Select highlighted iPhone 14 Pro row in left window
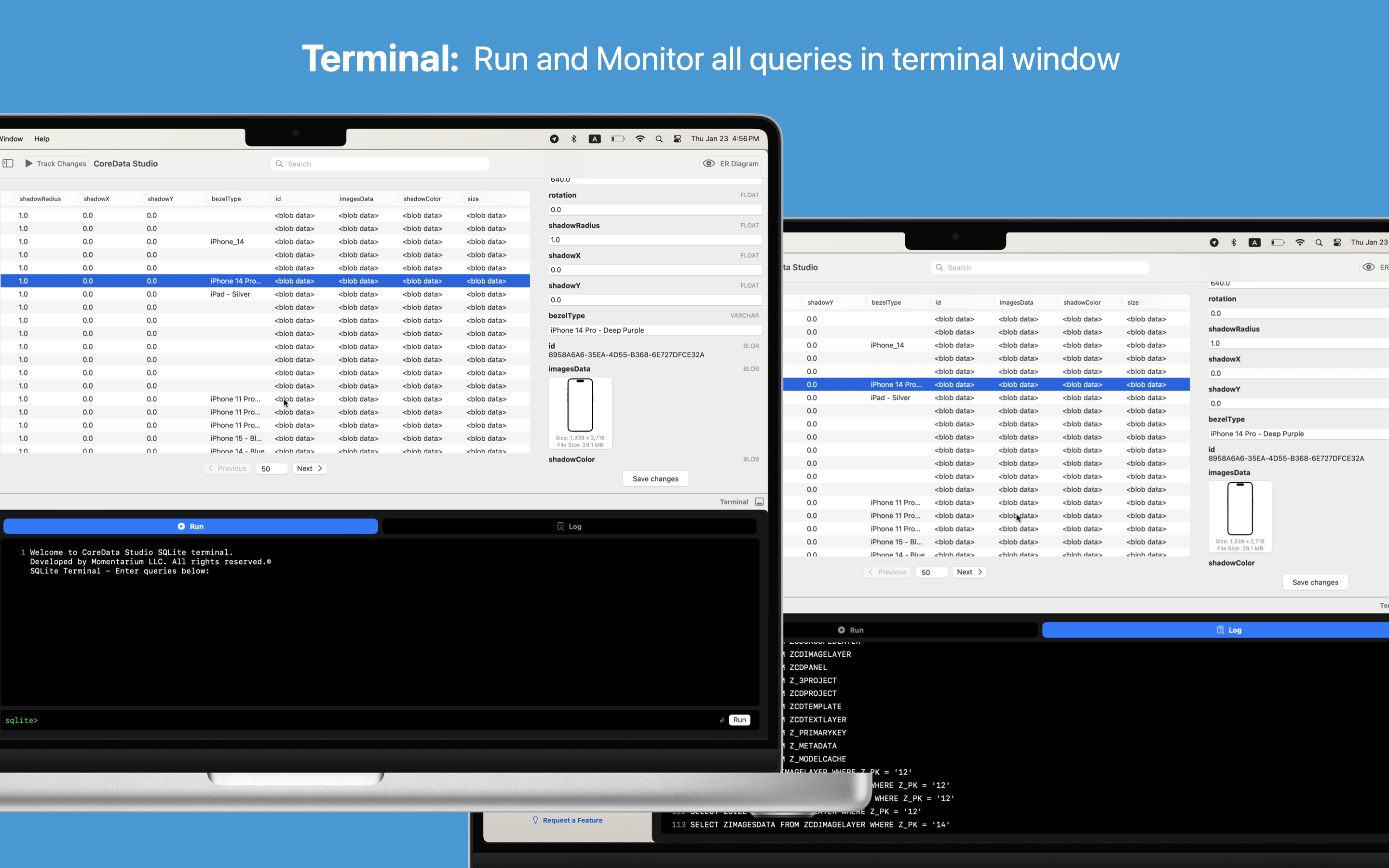Image resolution: width=1389 pixels, height=868 pixels. (265, 281)
